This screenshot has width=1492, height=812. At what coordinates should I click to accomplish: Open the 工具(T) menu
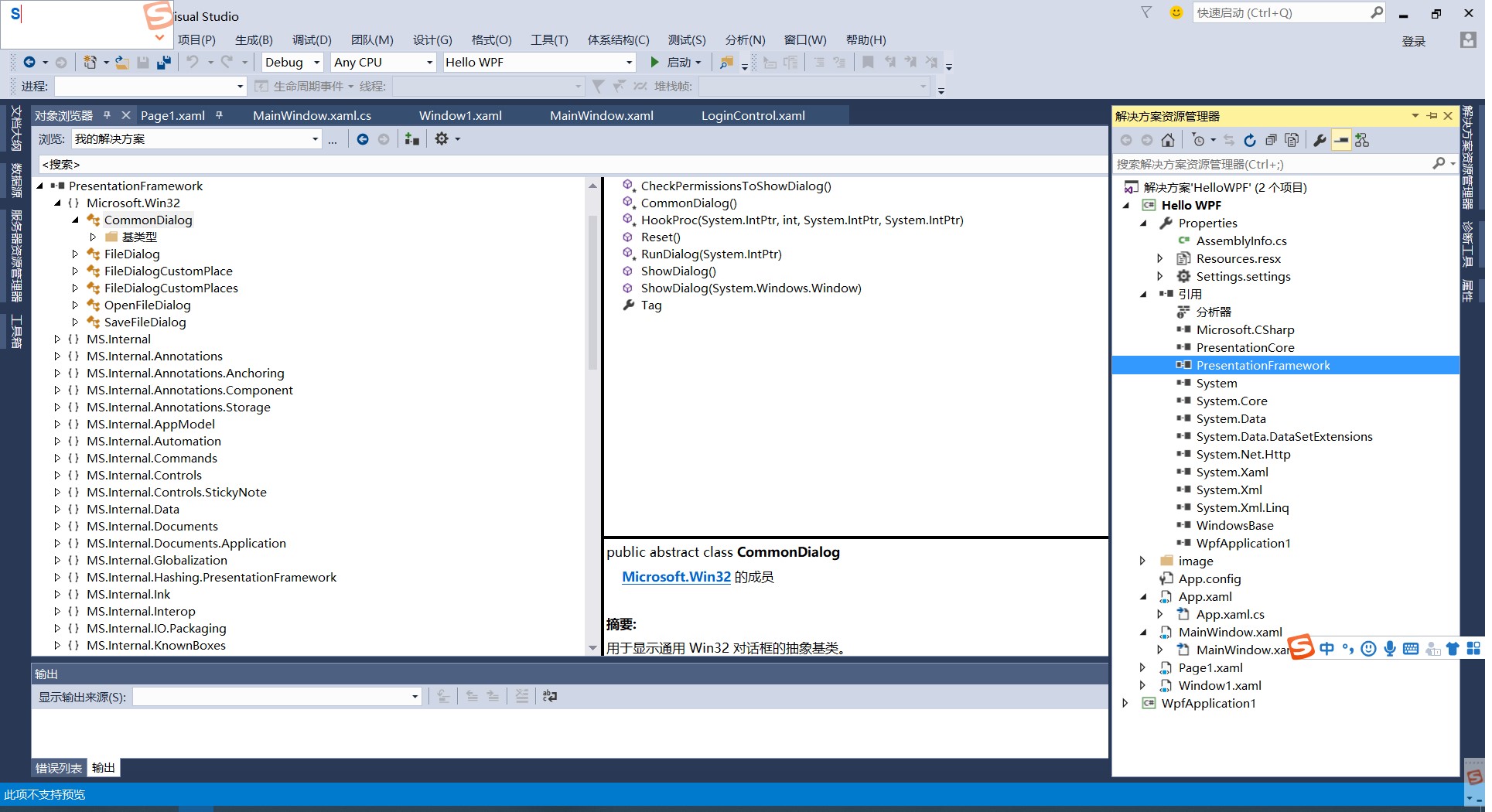(549, 40)
